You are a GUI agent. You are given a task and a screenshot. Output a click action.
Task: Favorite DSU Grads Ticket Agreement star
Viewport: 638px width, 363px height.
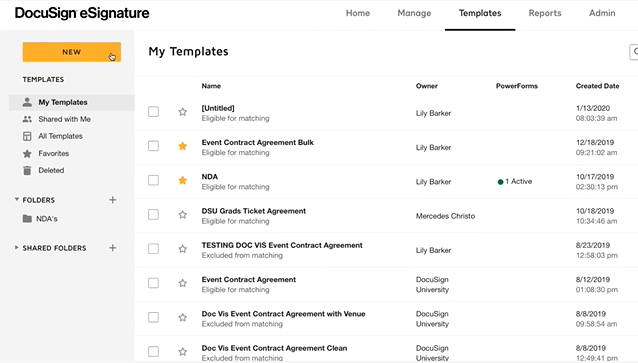[183, 214]
